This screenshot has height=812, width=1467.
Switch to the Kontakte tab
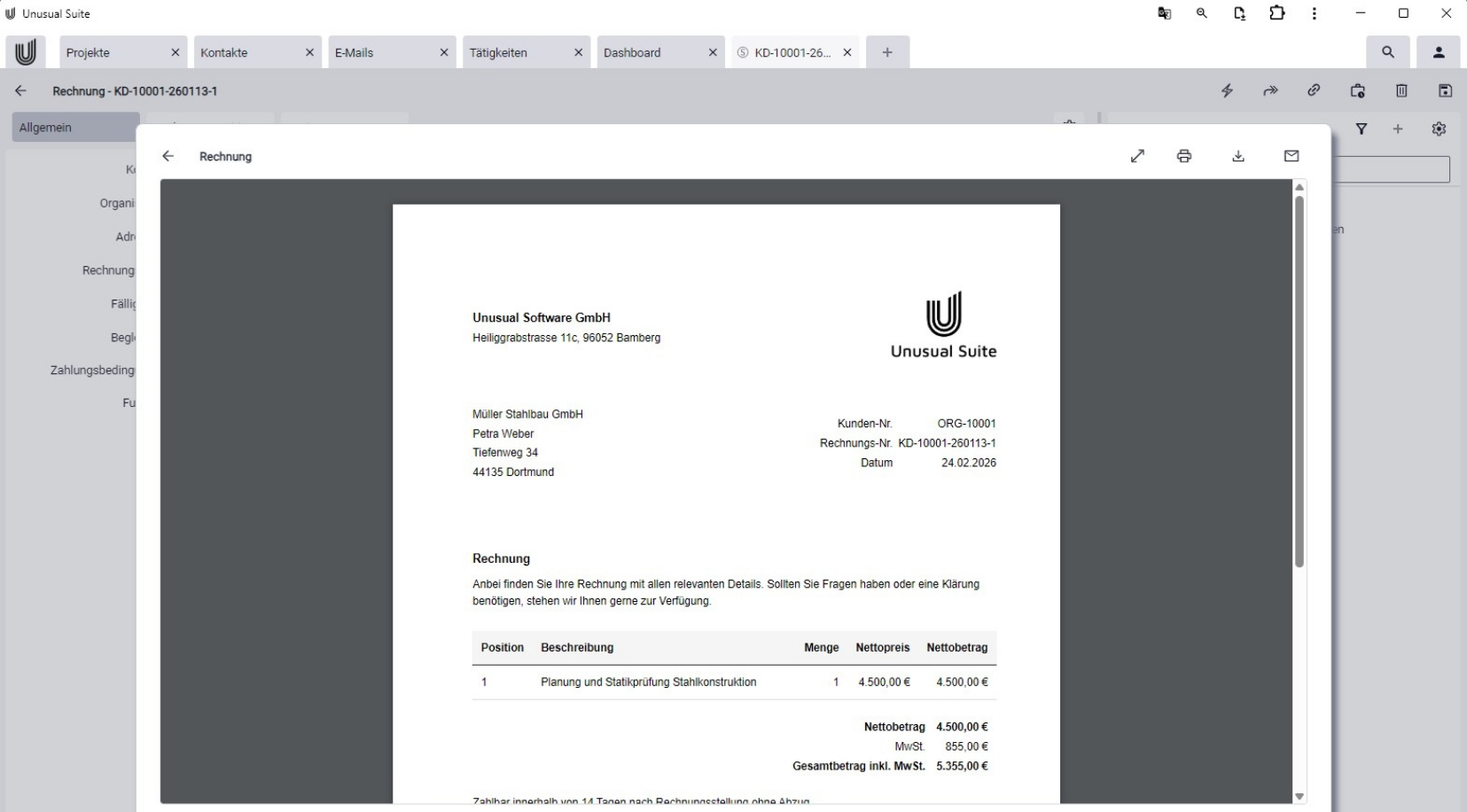click(x=224, y=52)
